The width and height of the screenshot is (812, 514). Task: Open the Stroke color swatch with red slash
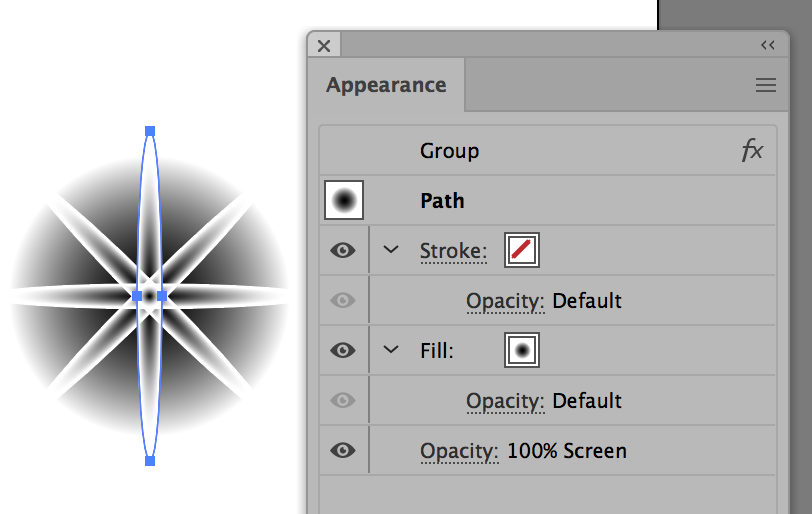pyautogui.click(x=522, y=250)
